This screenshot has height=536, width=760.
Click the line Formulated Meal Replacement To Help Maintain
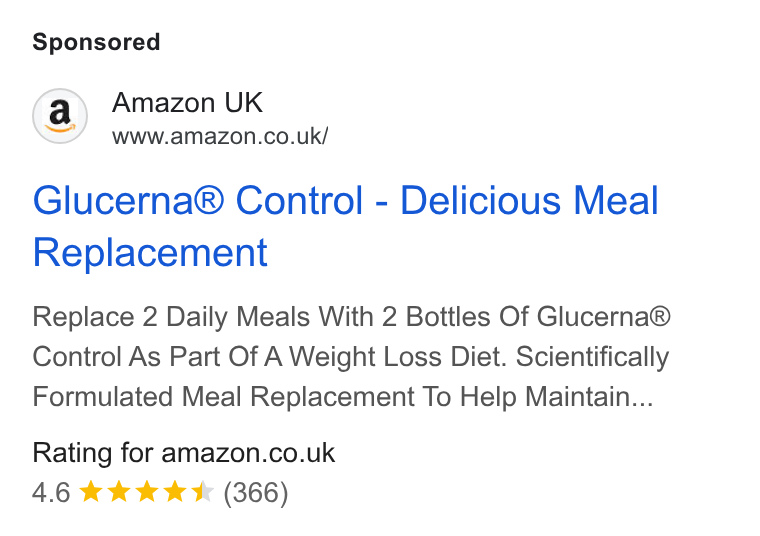(343, 397)
